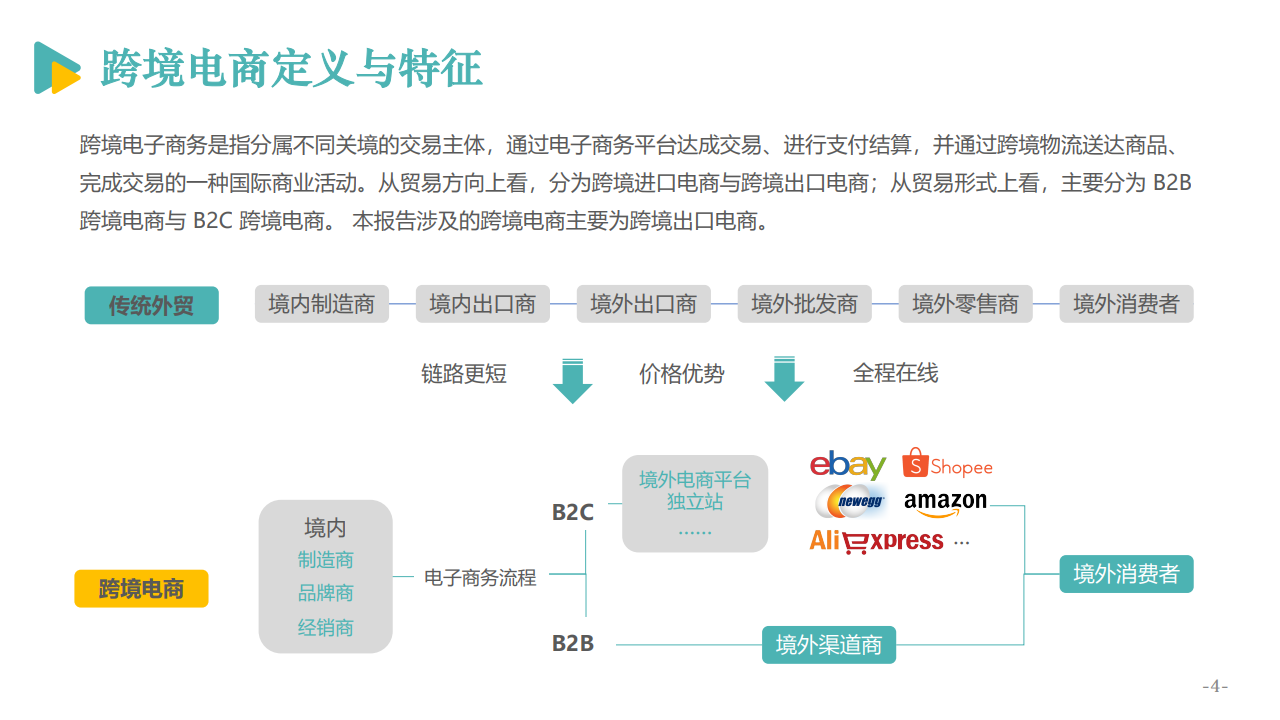The image size is (1280, 720).
Task: Click the 电子商务流程 text
Action: tap(480, 577)
